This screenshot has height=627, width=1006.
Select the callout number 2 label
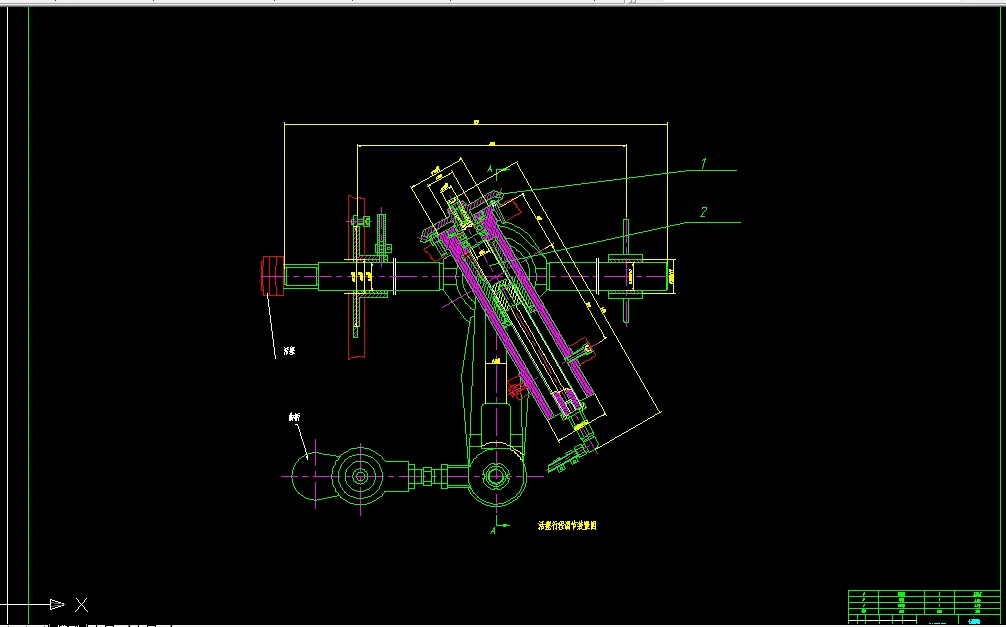coord(704,212)
